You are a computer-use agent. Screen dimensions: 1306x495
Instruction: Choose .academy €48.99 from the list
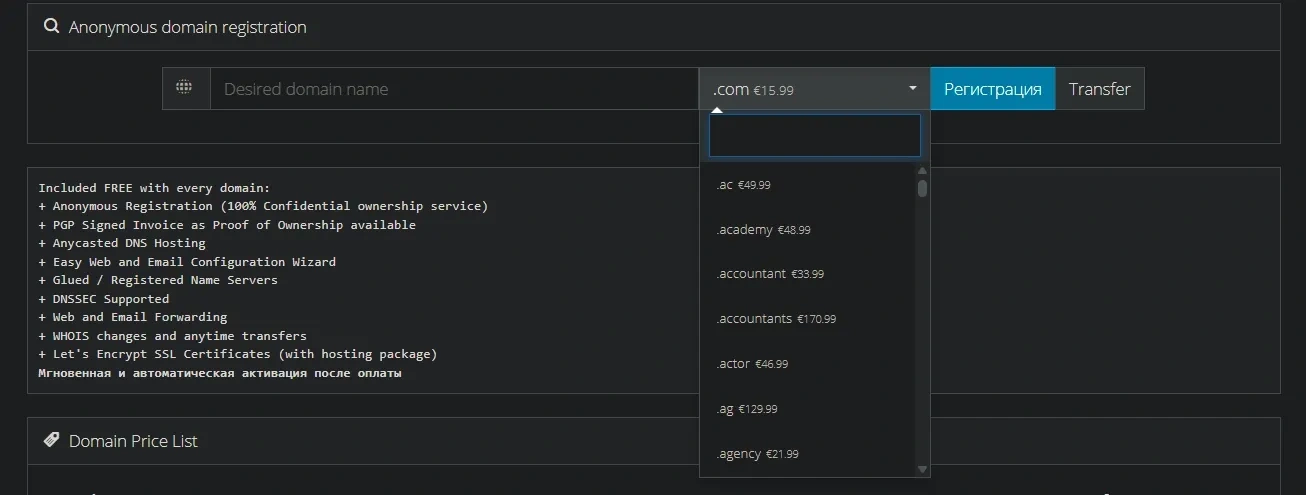(x=763, y=230)
